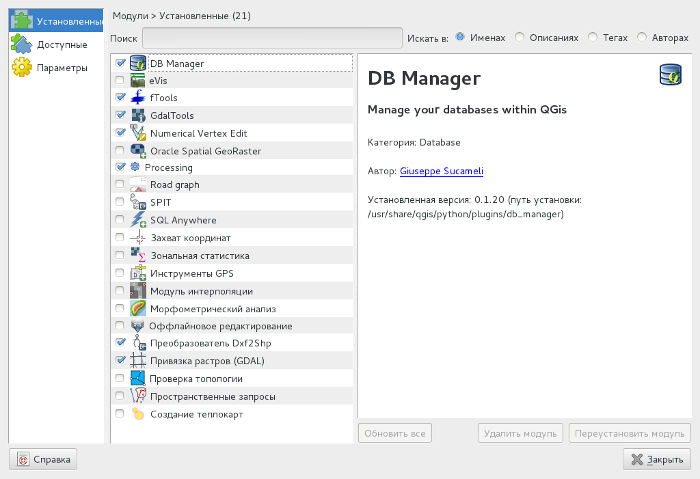
Task: Click the SQL Anywhere lightning icon
Action: (138, 220)
